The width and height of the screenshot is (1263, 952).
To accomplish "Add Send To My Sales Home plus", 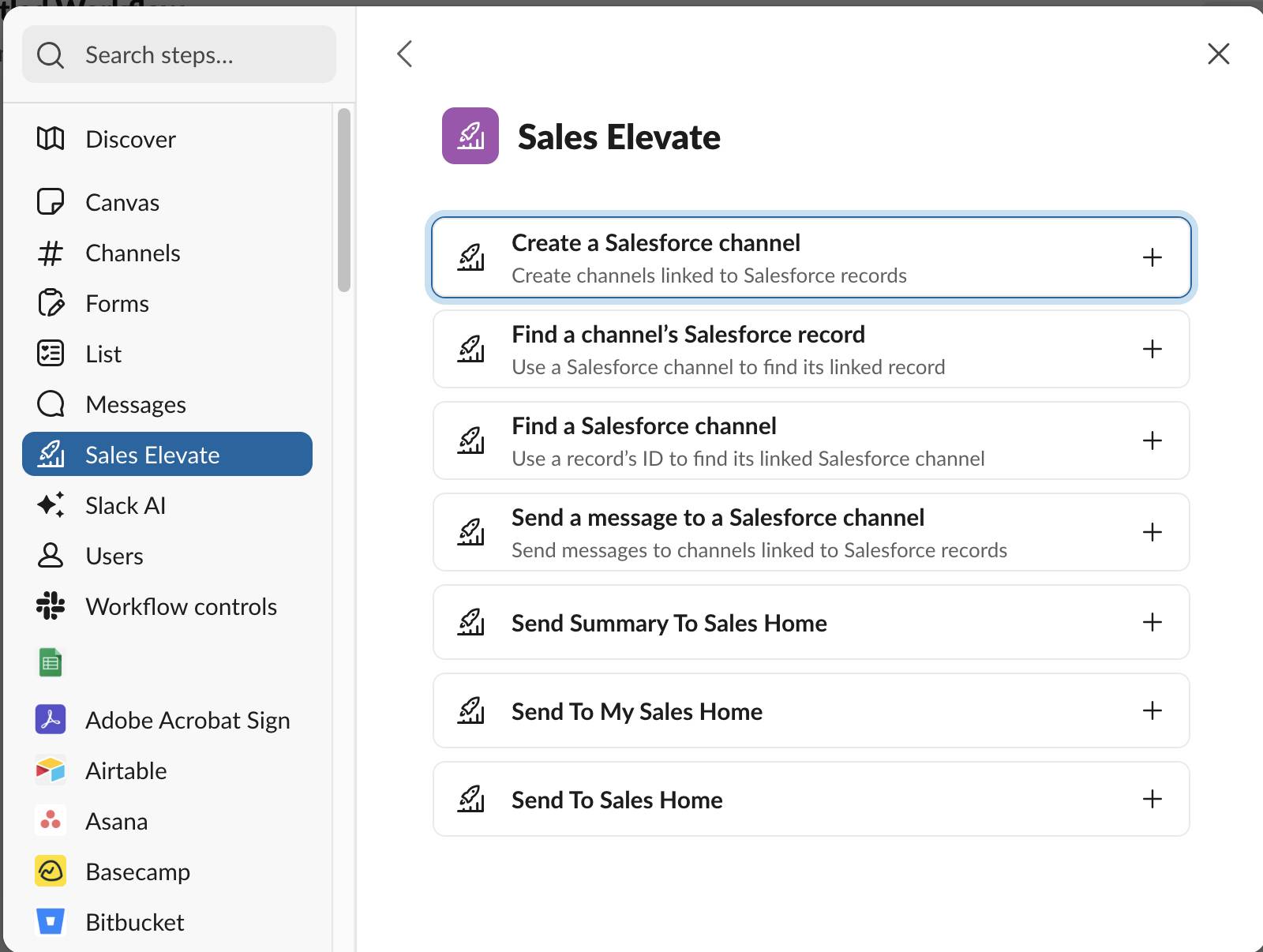I will pyautogui.click(x=1152, y=710).
